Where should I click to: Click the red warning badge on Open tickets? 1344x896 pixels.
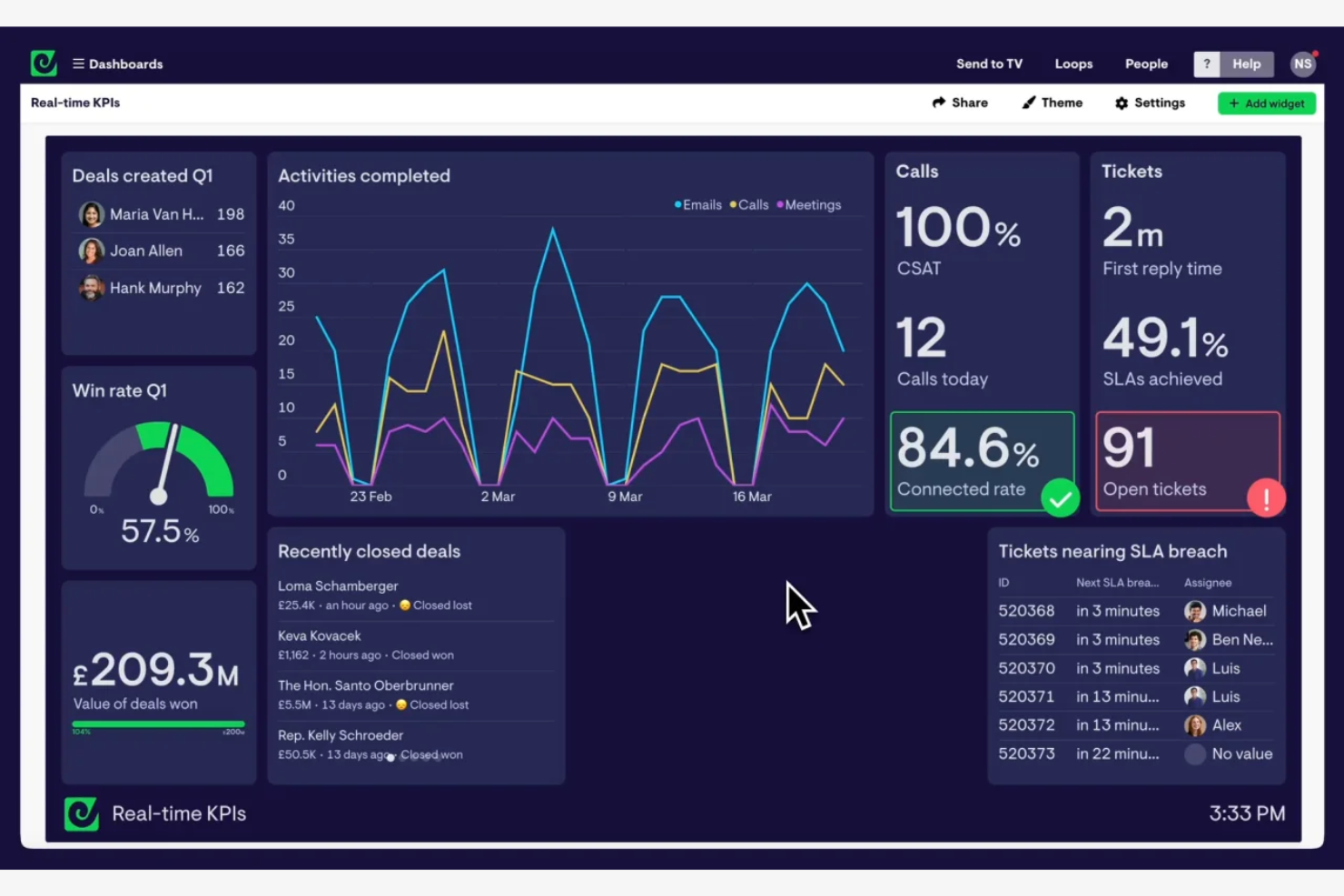(1267, 497)
